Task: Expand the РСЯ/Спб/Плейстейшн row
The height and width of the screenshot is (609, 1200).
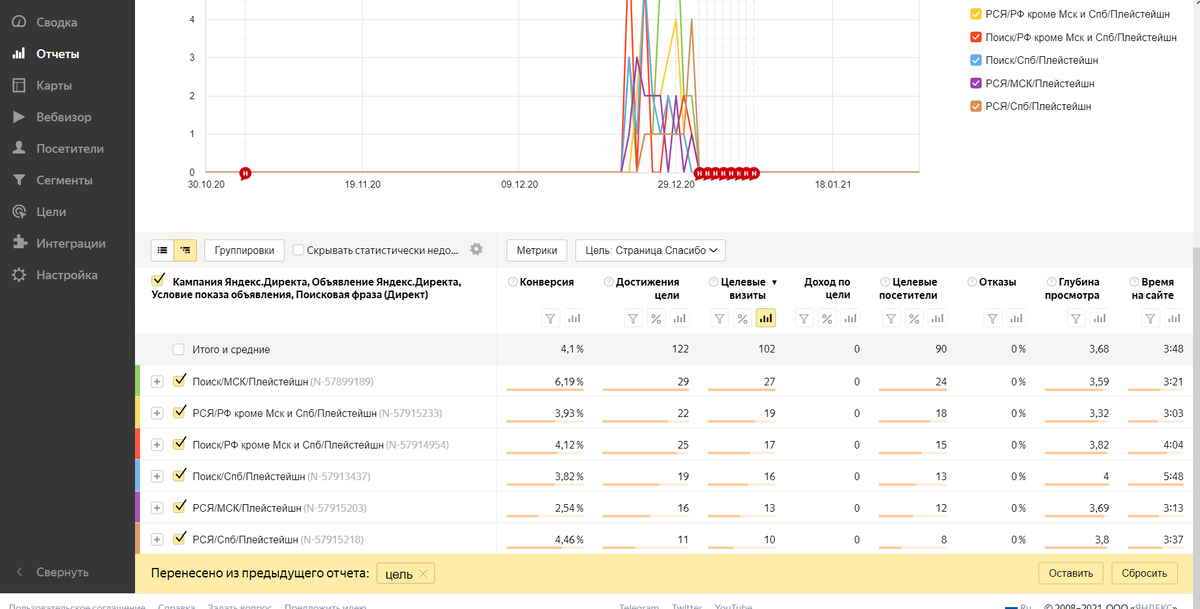Action: 157,540
